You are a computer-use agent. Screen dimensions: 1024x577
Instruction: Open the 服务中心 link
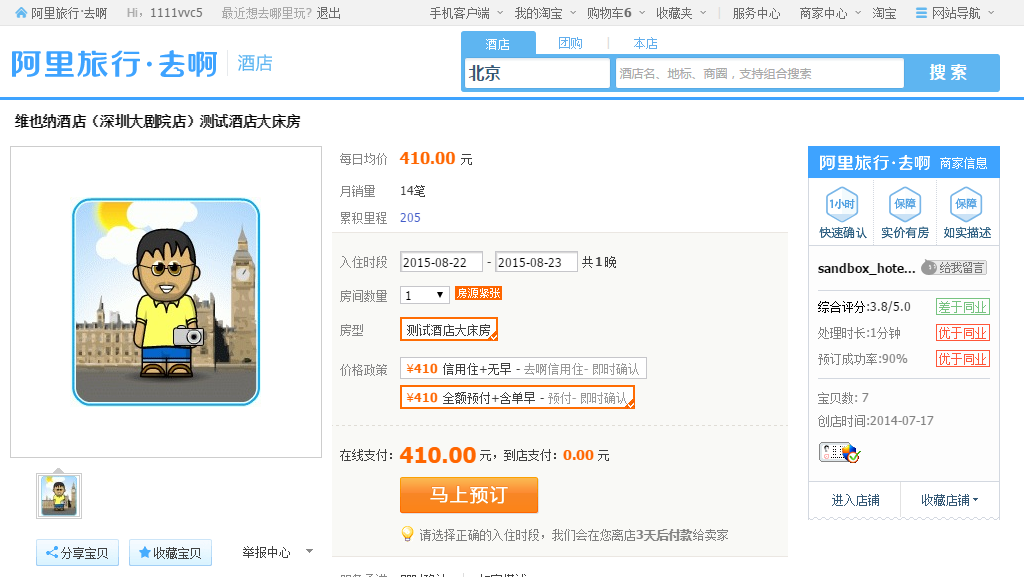coord(756,13)
